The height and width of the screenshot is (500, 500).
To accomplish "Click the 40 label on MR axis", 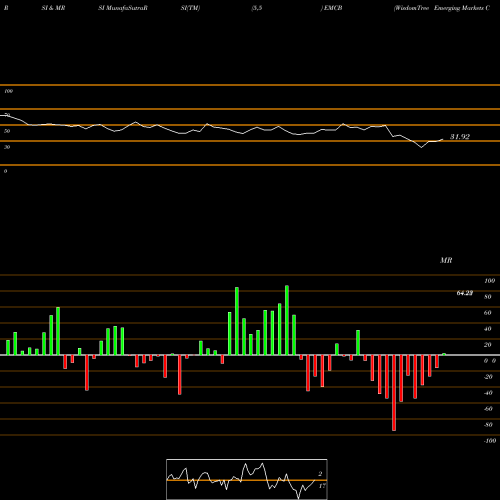I will click(x=488, y=329).
